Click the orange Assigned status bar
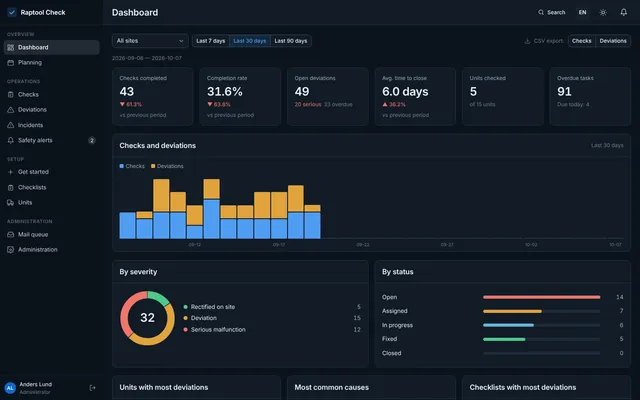 pyautogui.click(x=512, y=311)
